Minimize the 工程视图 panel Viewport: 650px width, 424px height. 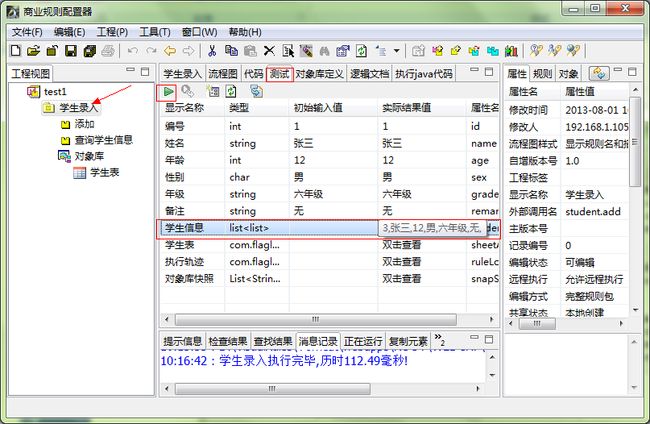tap(131, 70)
